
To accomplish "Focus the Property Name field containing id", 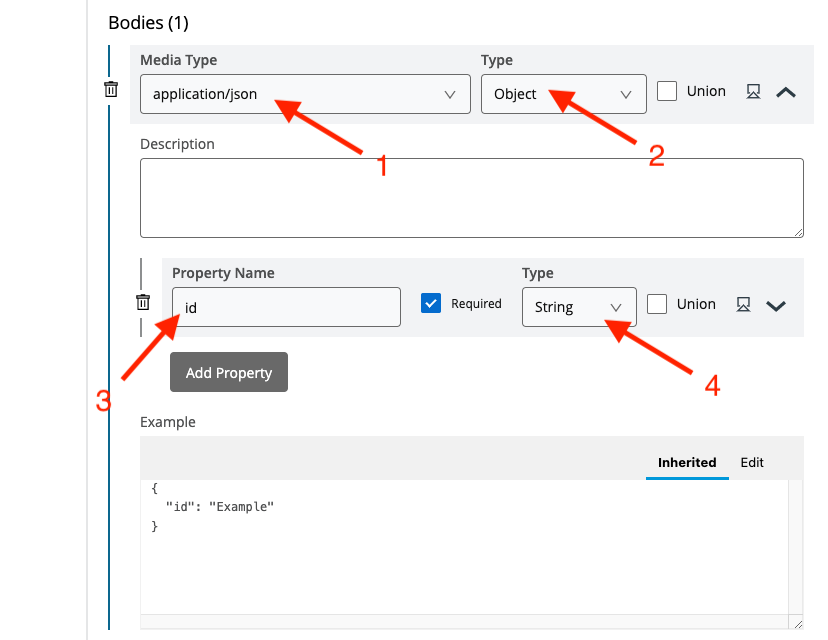I will [286, 307].
